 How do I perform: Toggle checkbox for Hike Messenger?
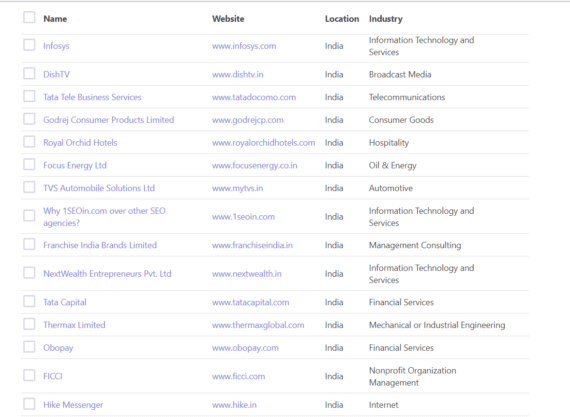29,404
